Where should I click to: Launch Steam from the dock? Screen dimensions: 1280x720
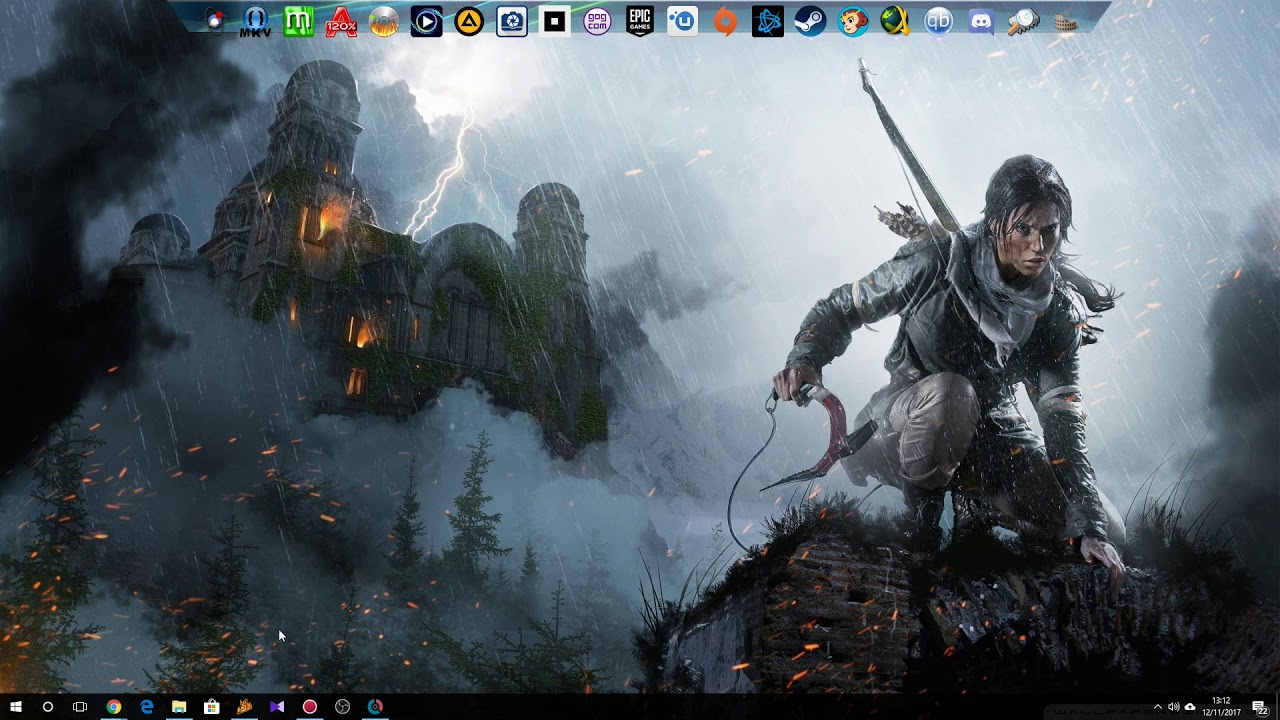click(x=810, y=21)
